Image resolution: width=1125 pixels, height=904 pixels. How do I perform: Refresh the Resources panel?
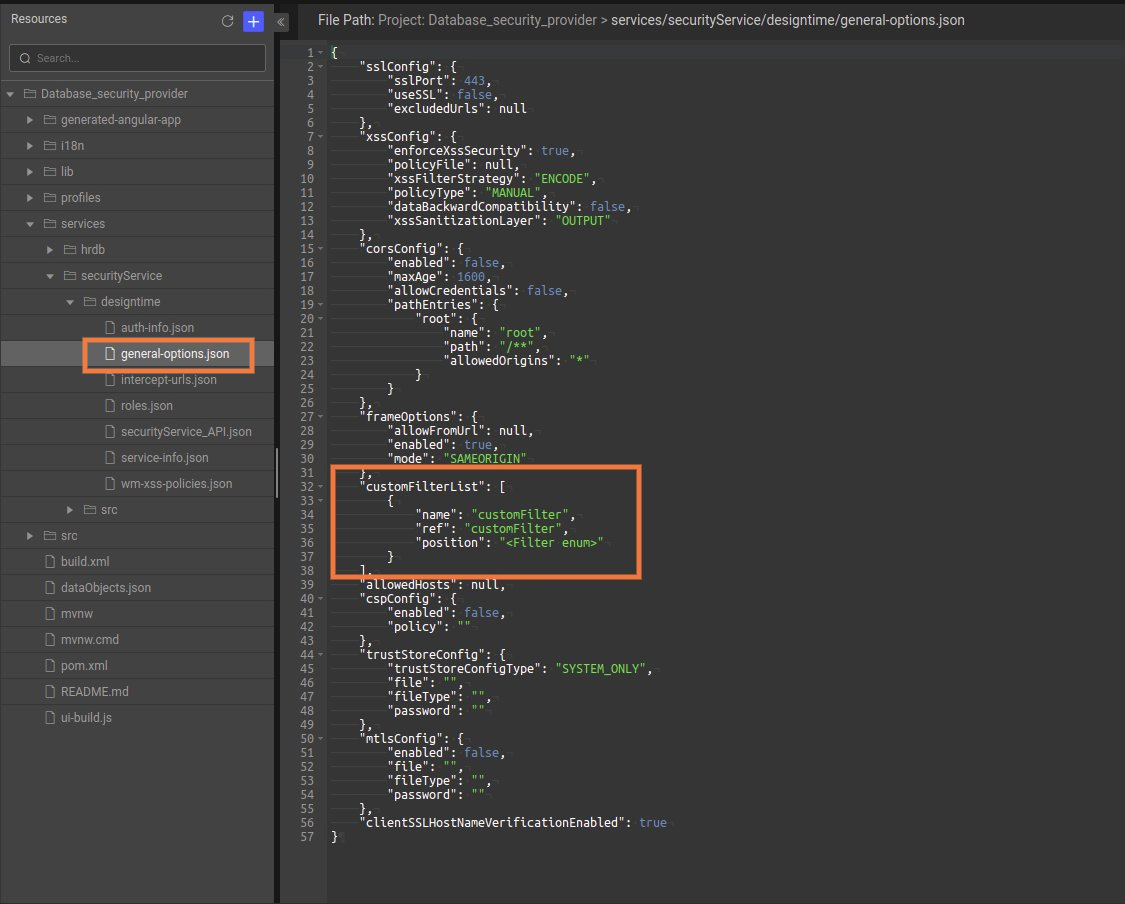coord(228,19)
